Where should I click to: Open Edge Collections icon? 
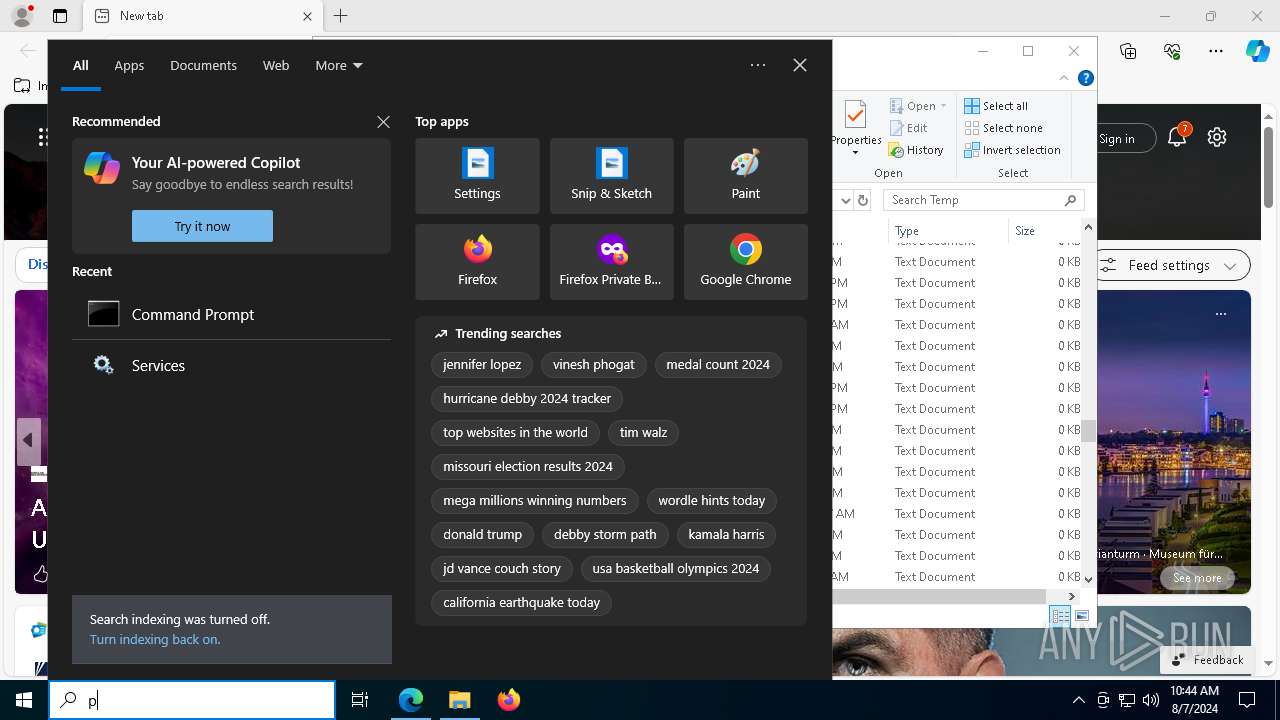pos(1128,51)
